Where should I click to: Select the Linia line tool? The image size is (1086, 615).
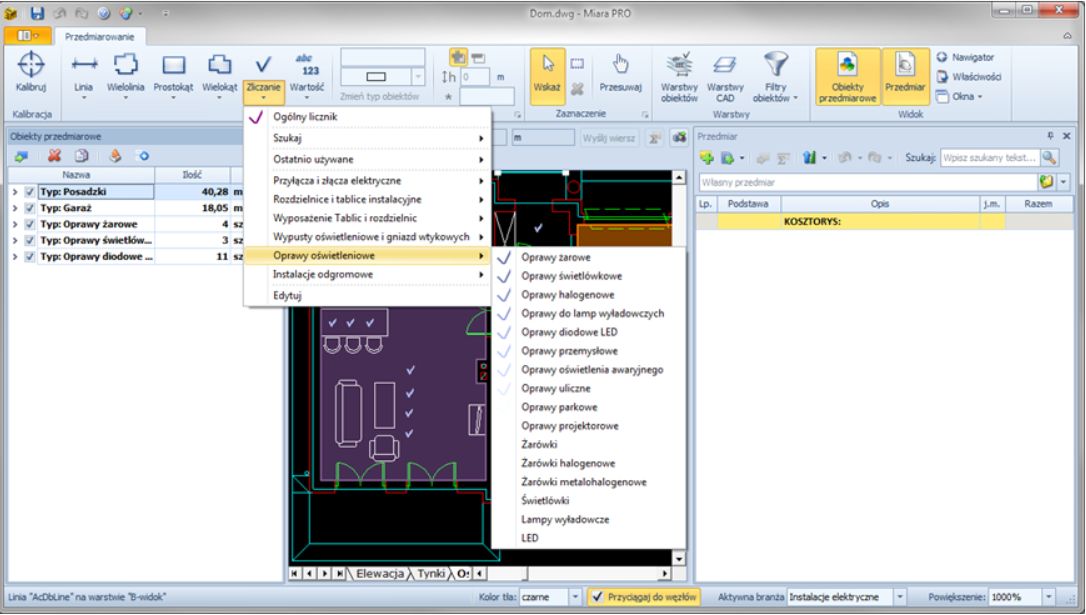click(x=84, y=74)
